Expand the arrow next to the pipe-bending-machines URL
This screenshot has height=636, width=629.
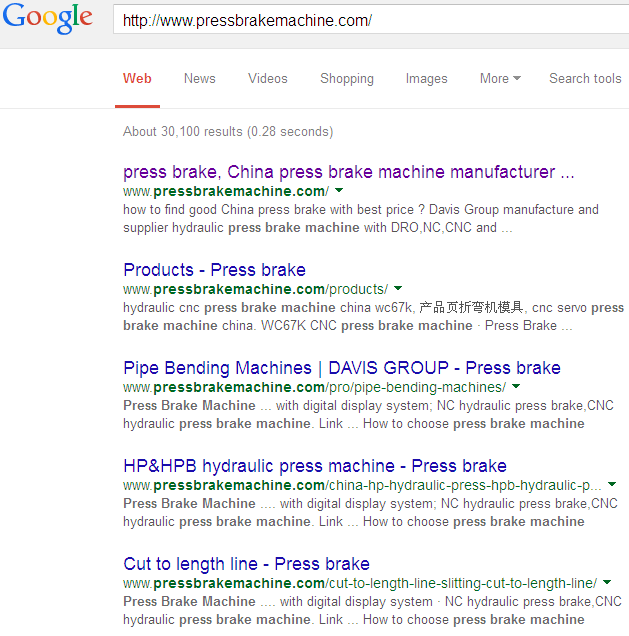[x=516, y=386]
